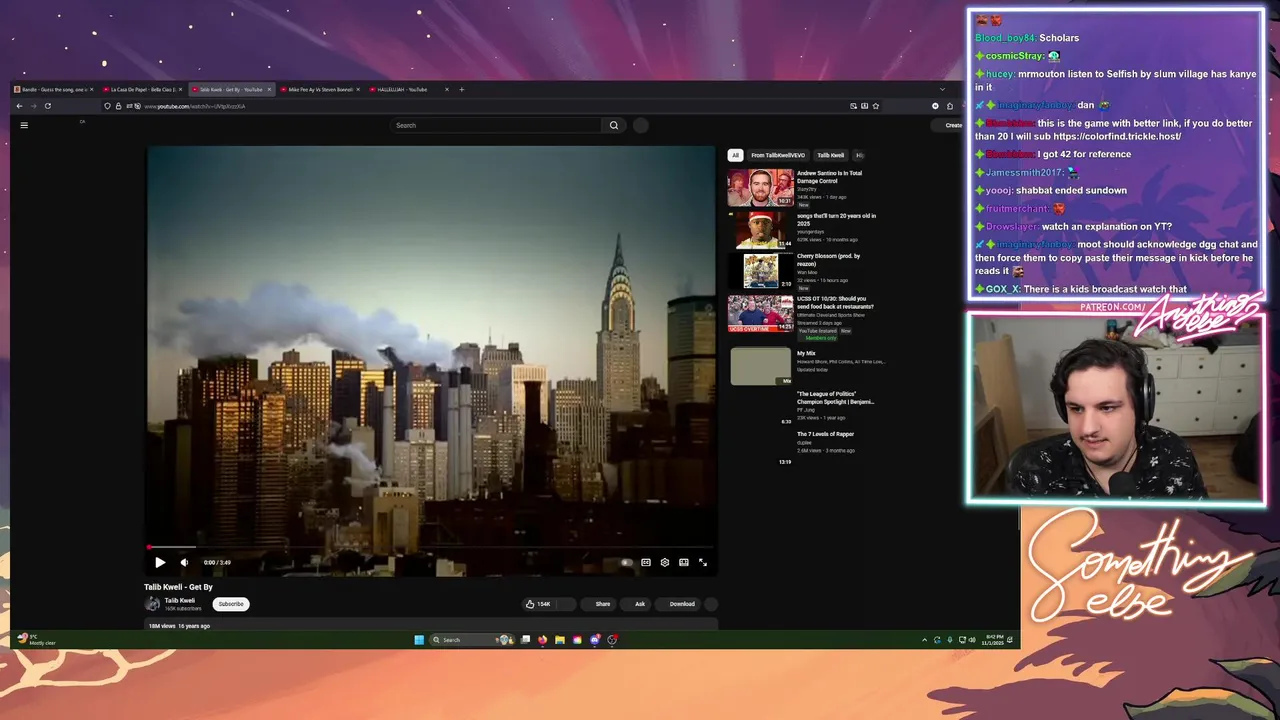This screenshot has height=720, width=1280.
Task: Select From TalibKweliVEVO filter chip
Action: click(x=778, y=155)
